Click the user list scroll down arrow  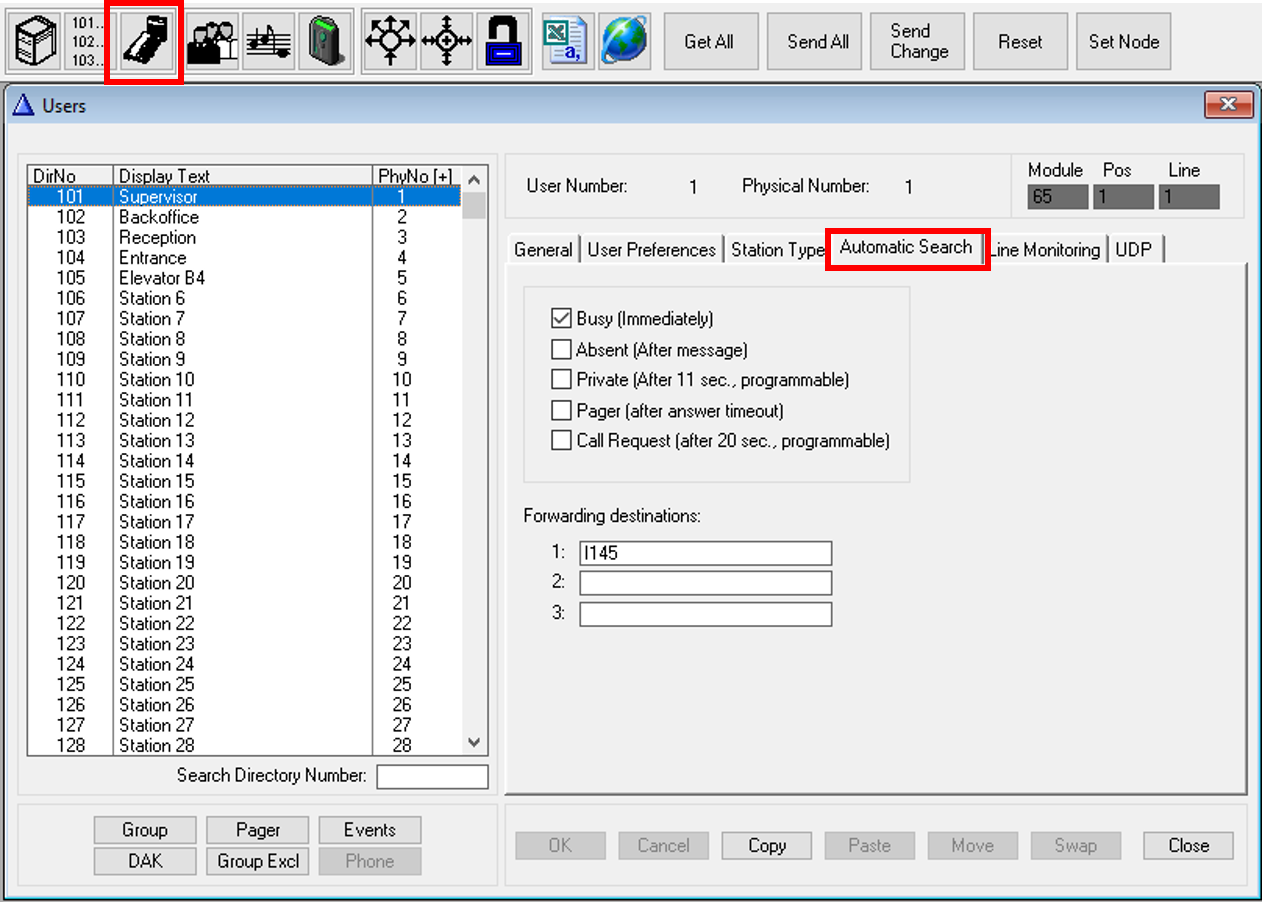point(474,743)
